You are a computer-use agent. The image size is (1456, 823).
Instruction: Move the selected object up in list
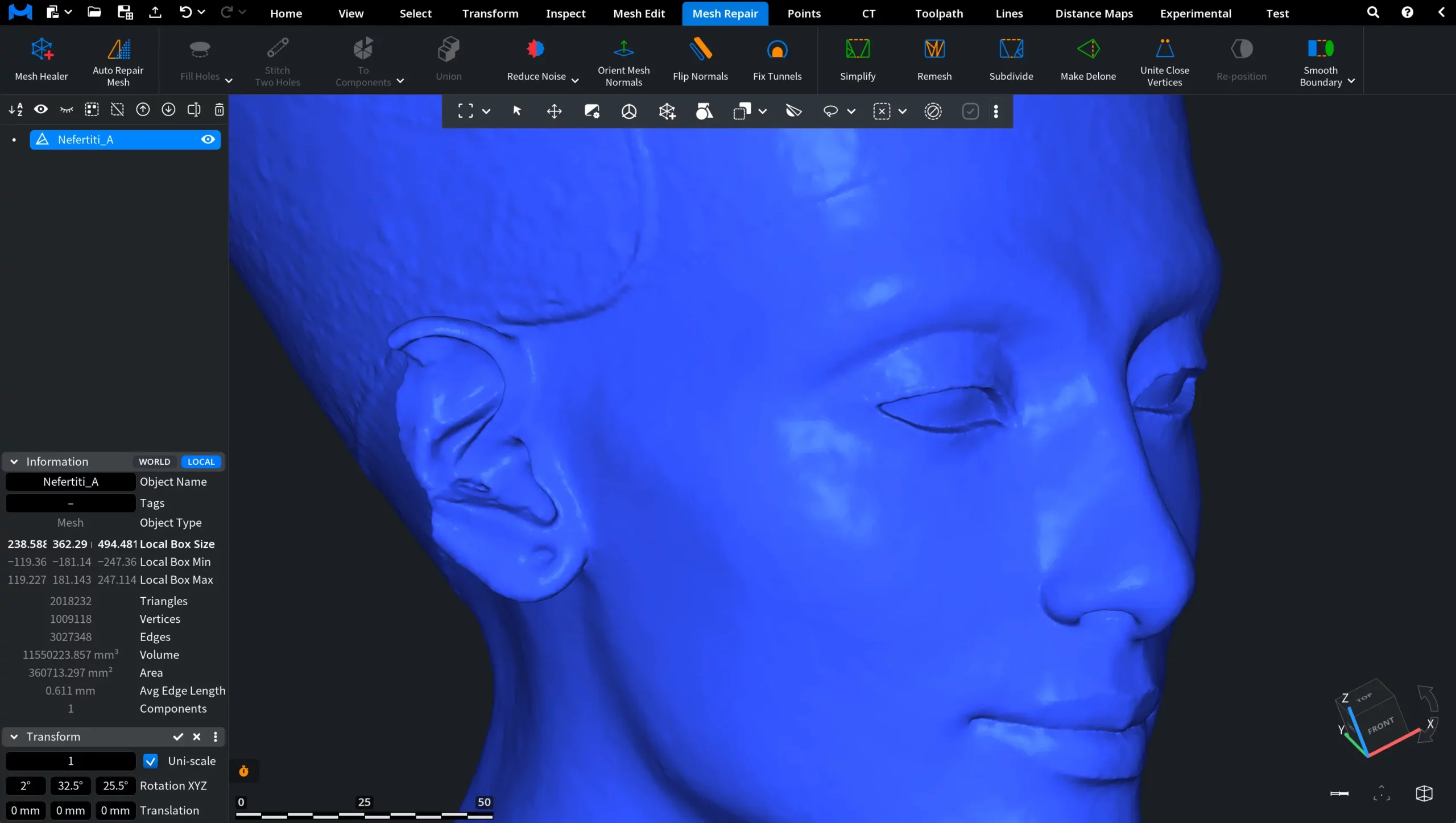[x=143, y=109]
